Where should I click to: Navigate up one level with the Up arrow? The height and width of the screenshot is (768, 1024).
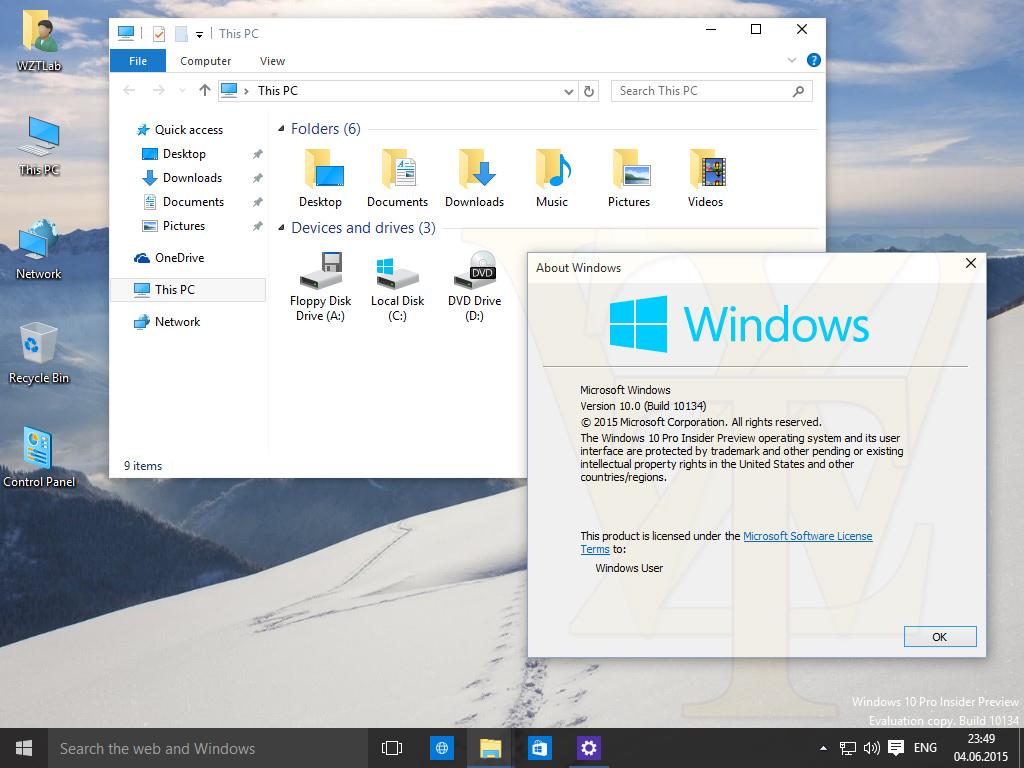point(204,90)
